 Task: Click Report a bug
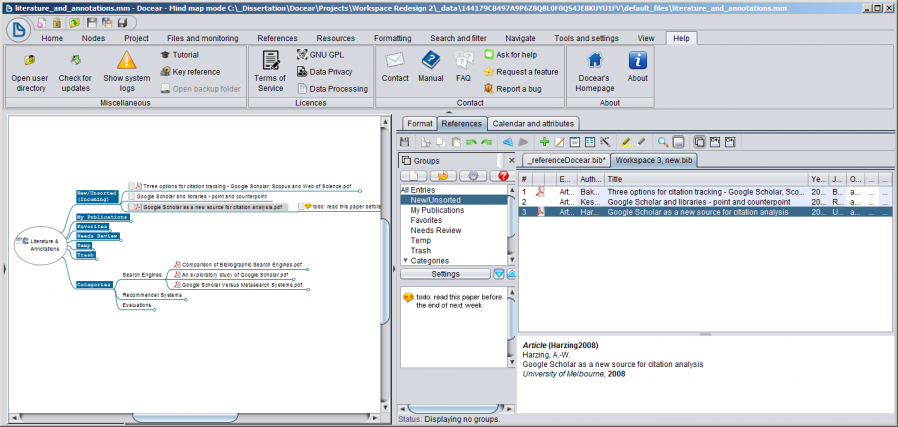point(513,89)
